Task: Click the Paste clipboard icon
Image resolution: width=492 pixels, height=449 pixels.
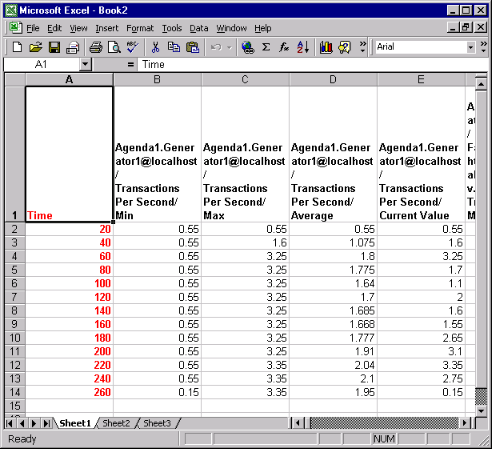Action: pos(192,47)
